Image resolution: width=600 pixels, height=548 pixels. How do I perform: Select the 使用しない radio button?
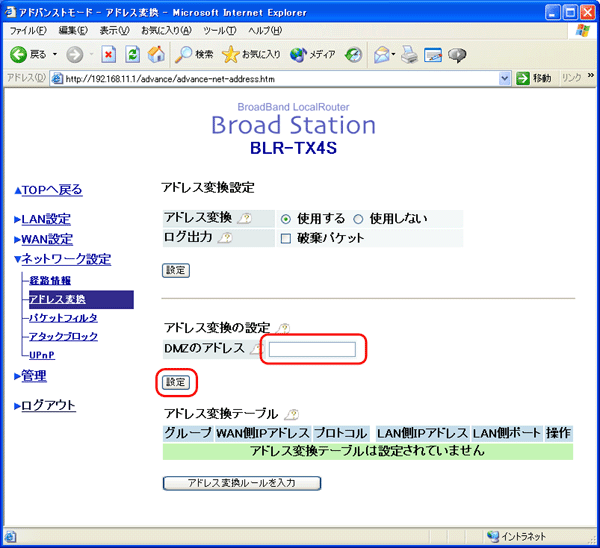pos(358,219)
